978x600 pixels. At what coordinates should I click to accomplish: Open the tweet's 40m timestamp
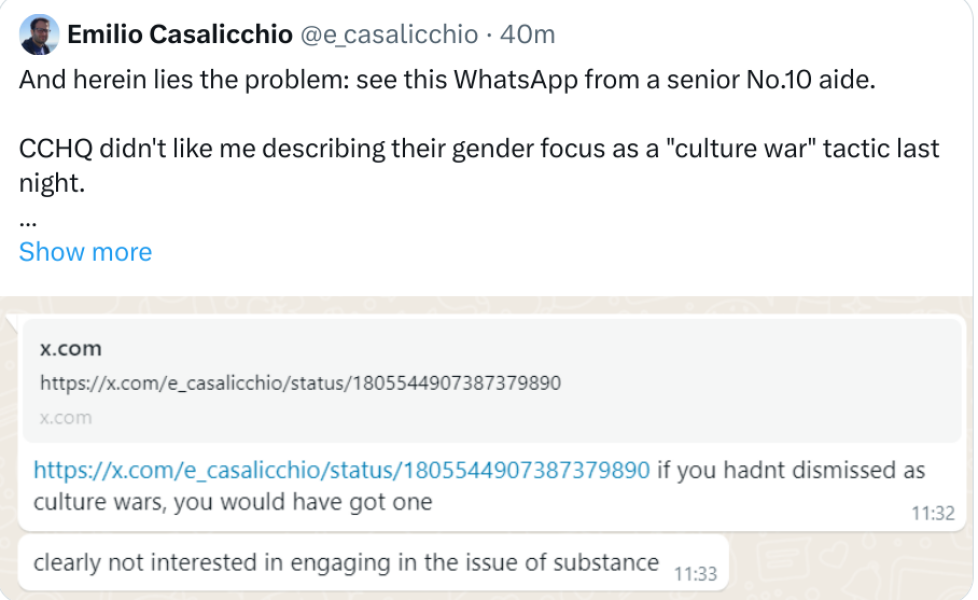point(527,35)
